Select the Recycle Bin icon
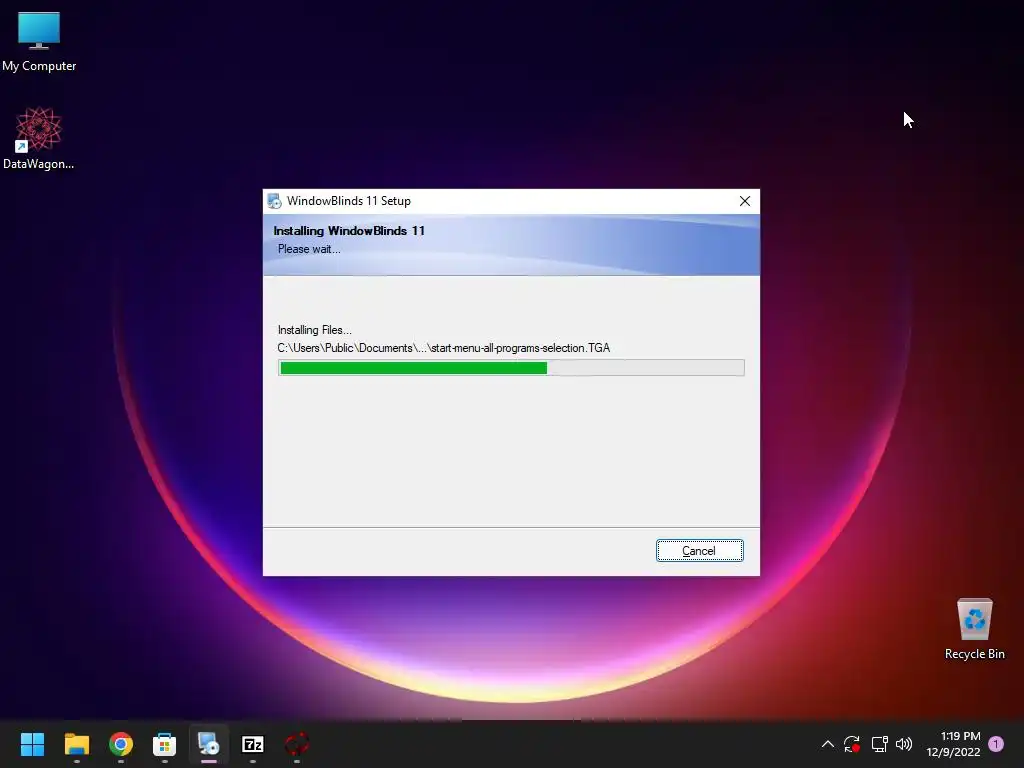 974,630
